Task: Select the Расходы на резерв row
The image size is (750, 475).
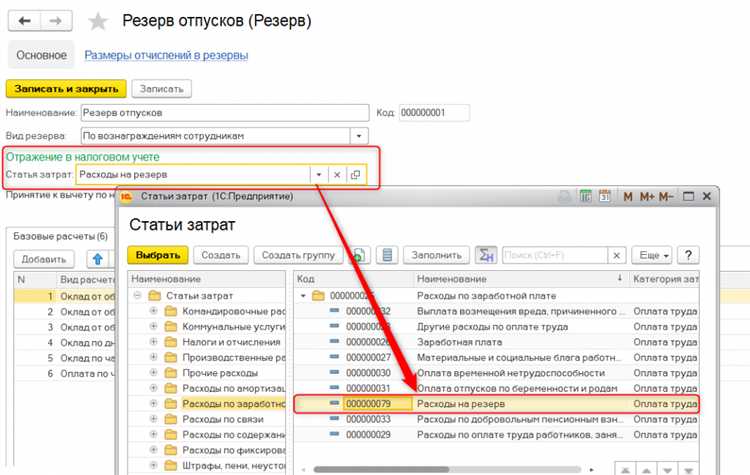Action: pyautogui.click(x=496, y=404)
